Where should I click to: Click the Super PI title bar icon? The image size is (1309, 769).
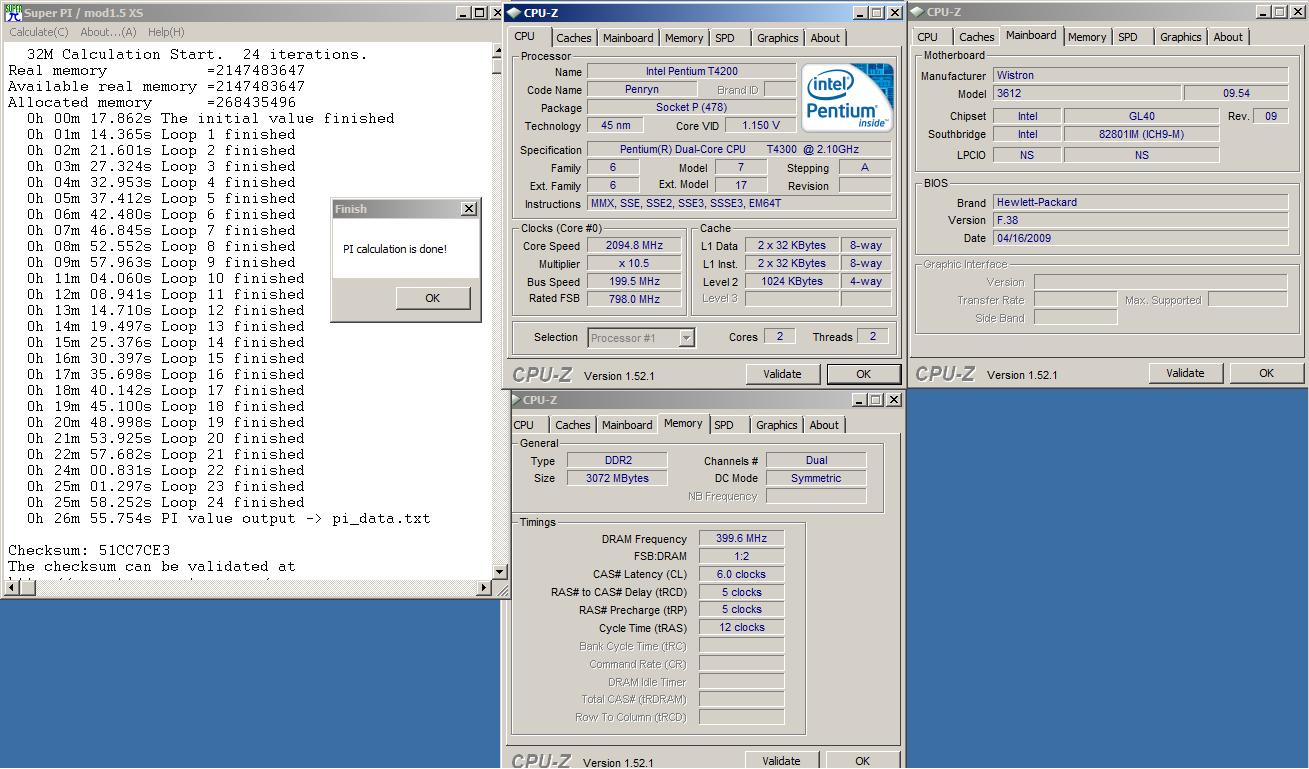pyautogui.click(x=13, y=13)
